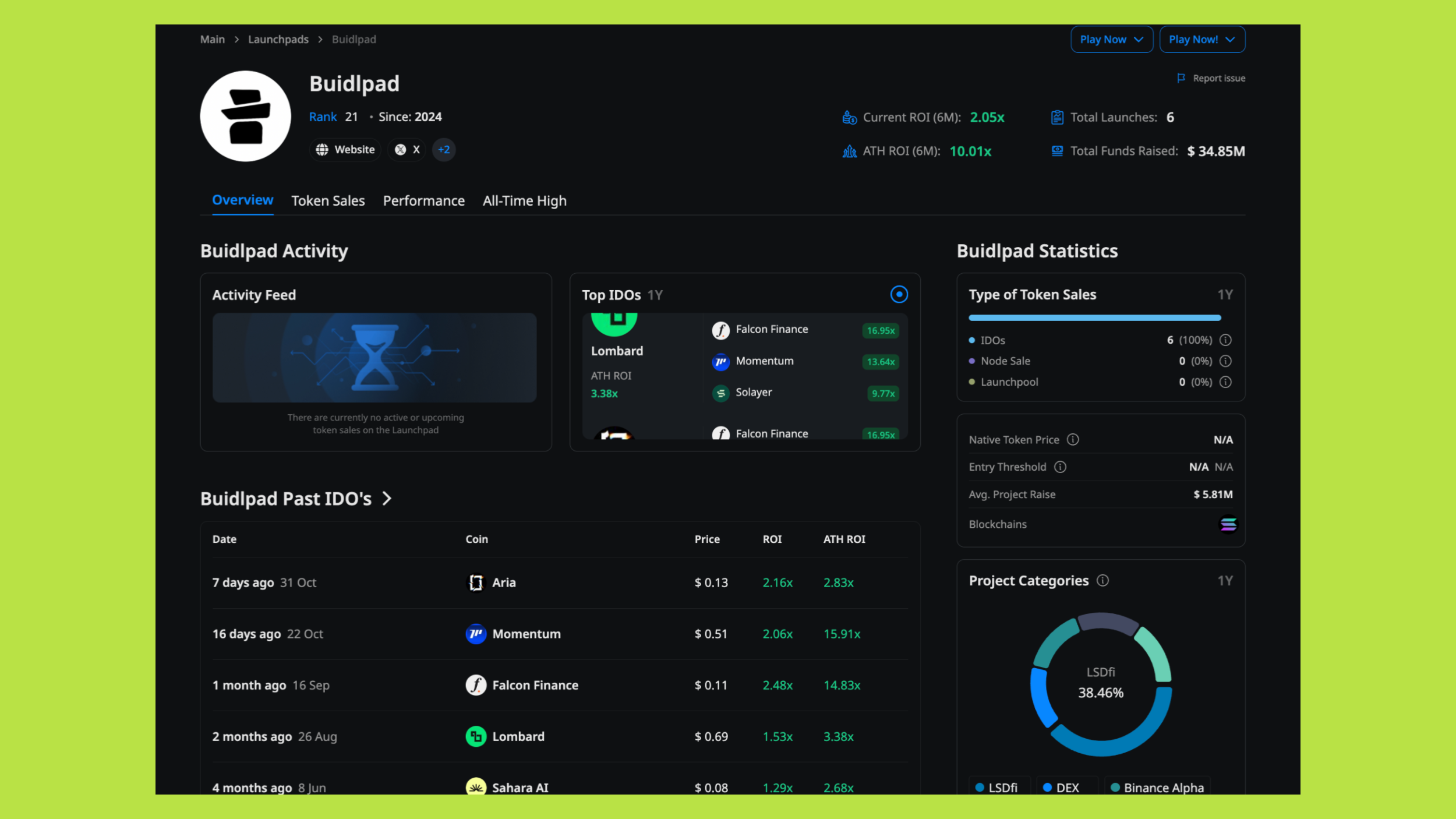Show the +2 more social links
Screen dimensions: 1456x819
[444, 150]
